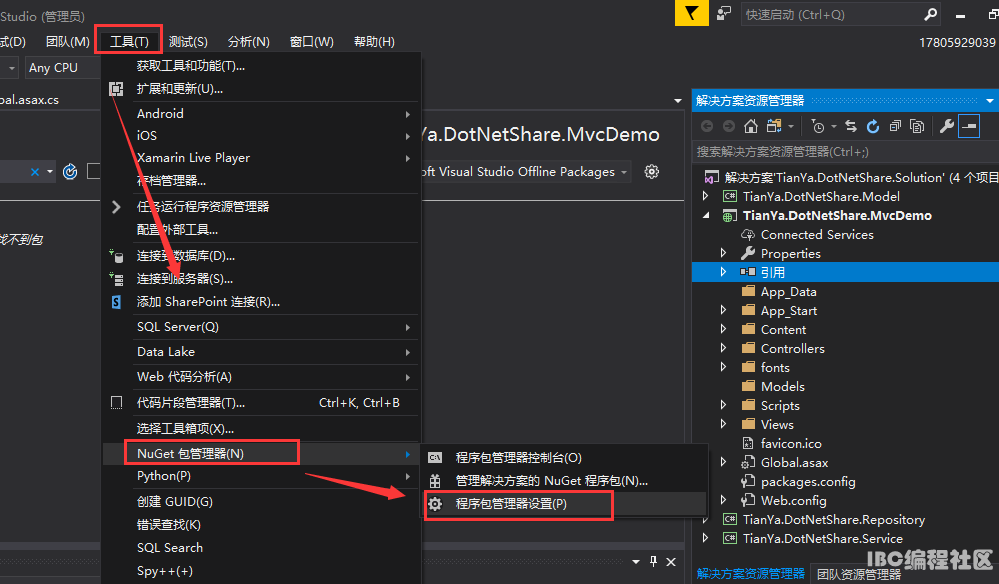This screenshot has height=584, width=999.
Task: Open the 工具(T) menu
Action: click(129, 41)
